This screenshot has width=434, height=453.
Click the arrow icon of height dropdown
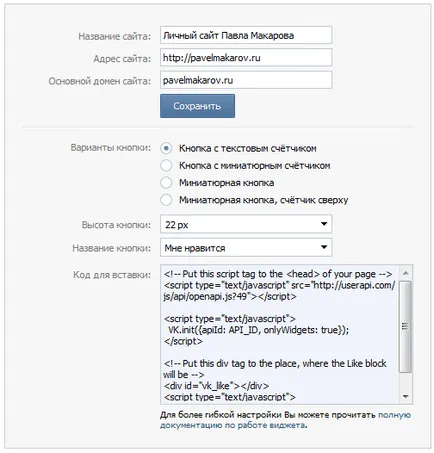(x=324, y=224)
